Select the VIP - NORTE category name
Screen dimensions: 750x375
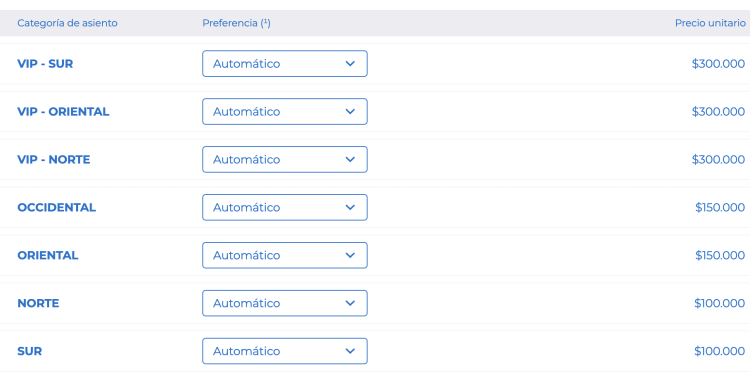(x=54, y=159)
